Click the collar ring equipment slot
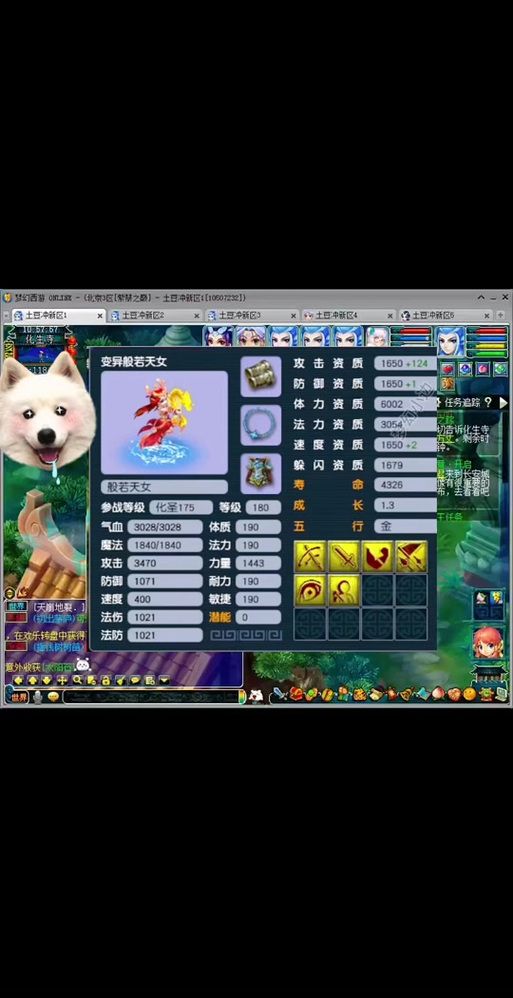Screen dimensions: 513x998 pos(261,425)
